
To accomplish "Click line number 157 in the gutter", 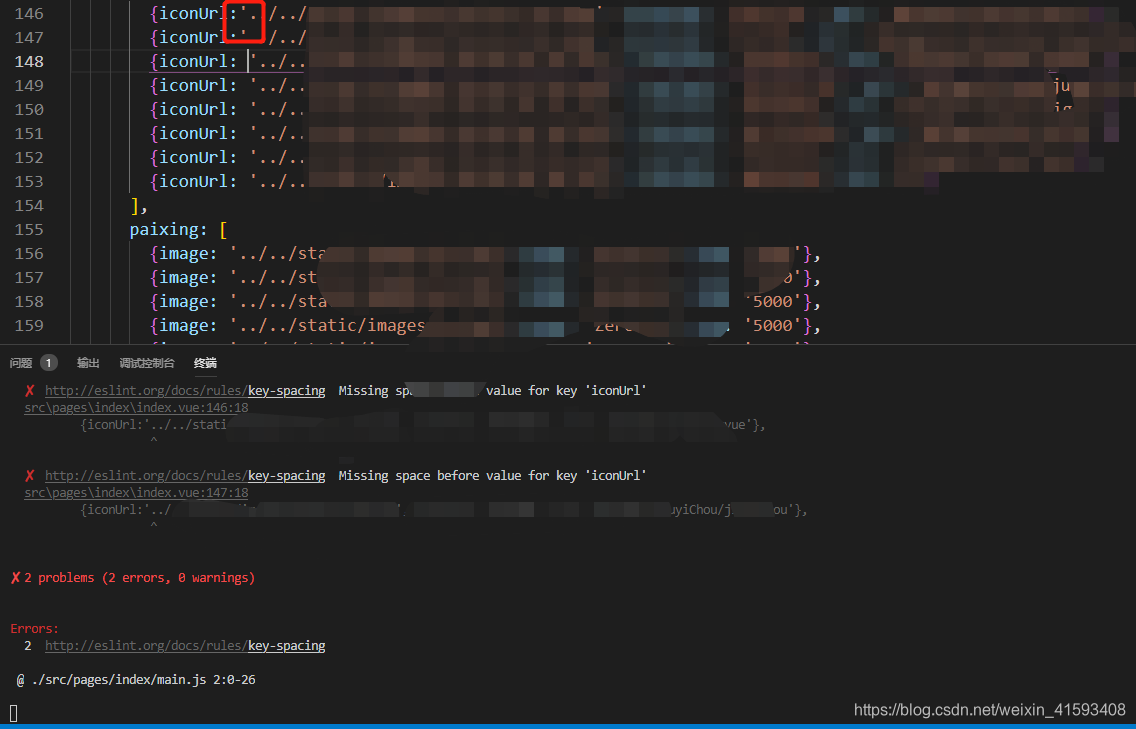I will tap(29, 278).
